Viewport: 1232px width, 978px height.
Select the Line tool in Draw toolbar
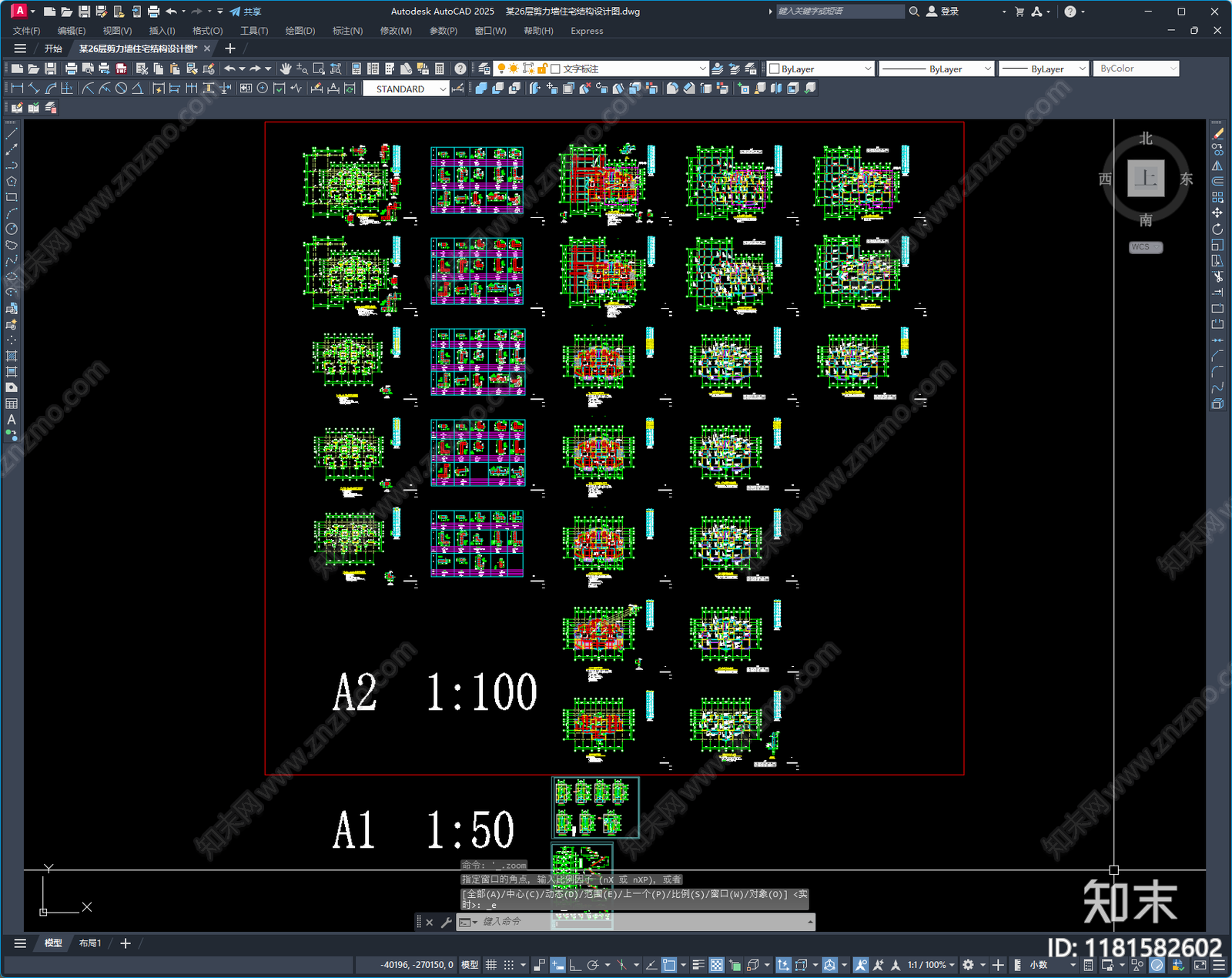tap(12, 134)
